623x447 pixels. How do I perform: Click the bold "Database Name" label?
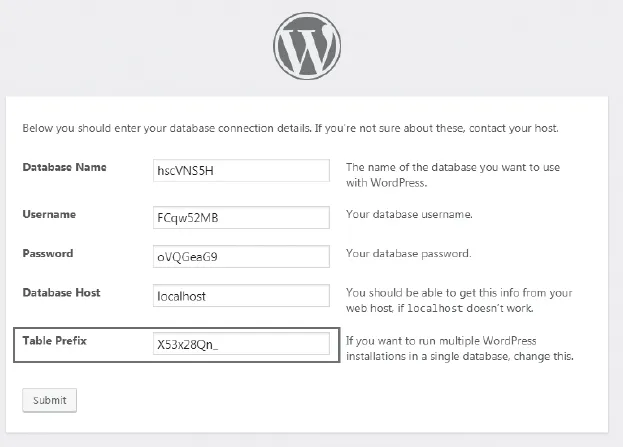(x=65, y=167)
